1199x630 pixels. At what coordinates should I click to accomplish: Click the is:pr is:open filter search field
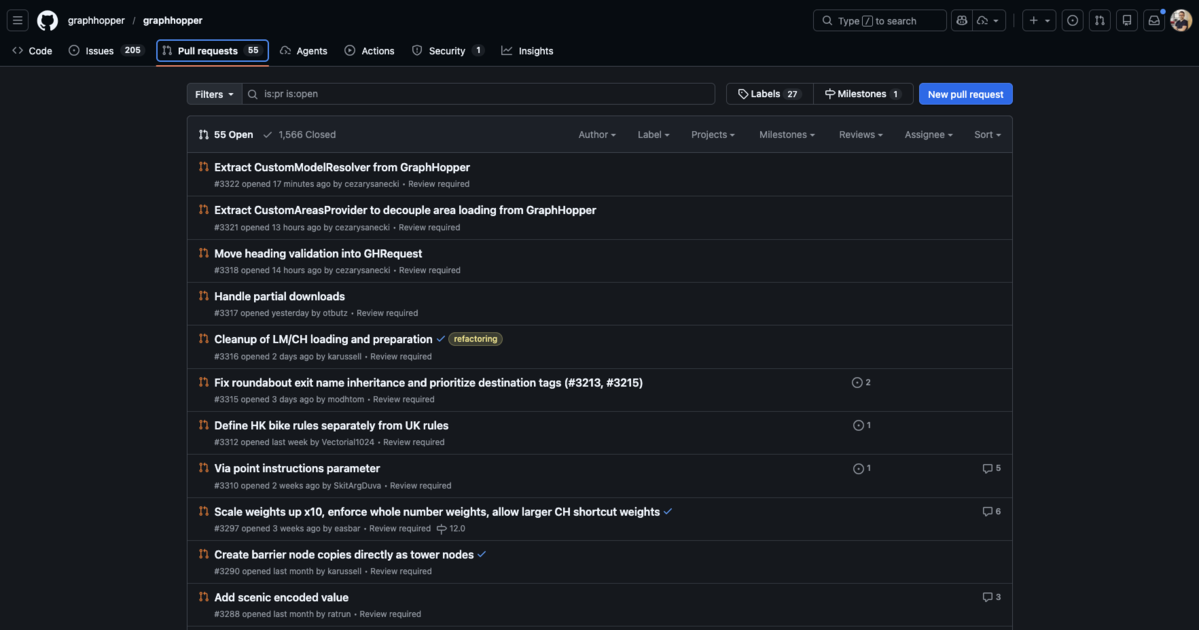(x=479, y=94)
